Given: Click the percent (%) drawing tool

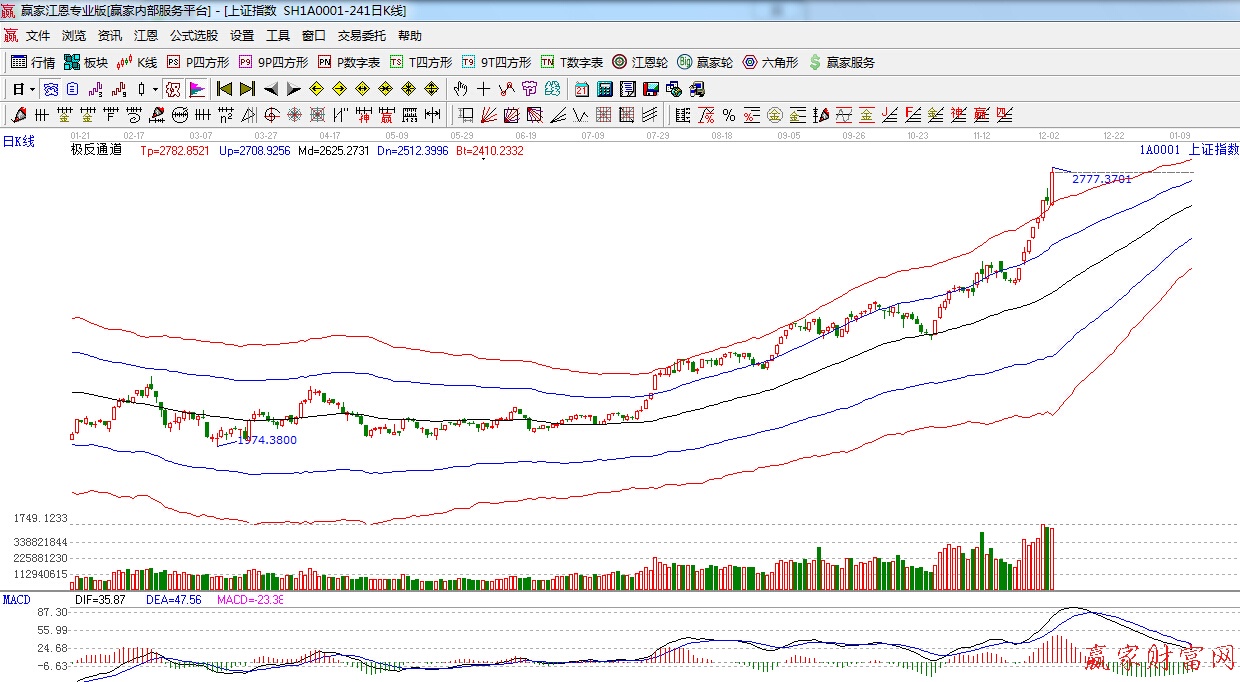Looking at the screenshot, I should (729, 115).
